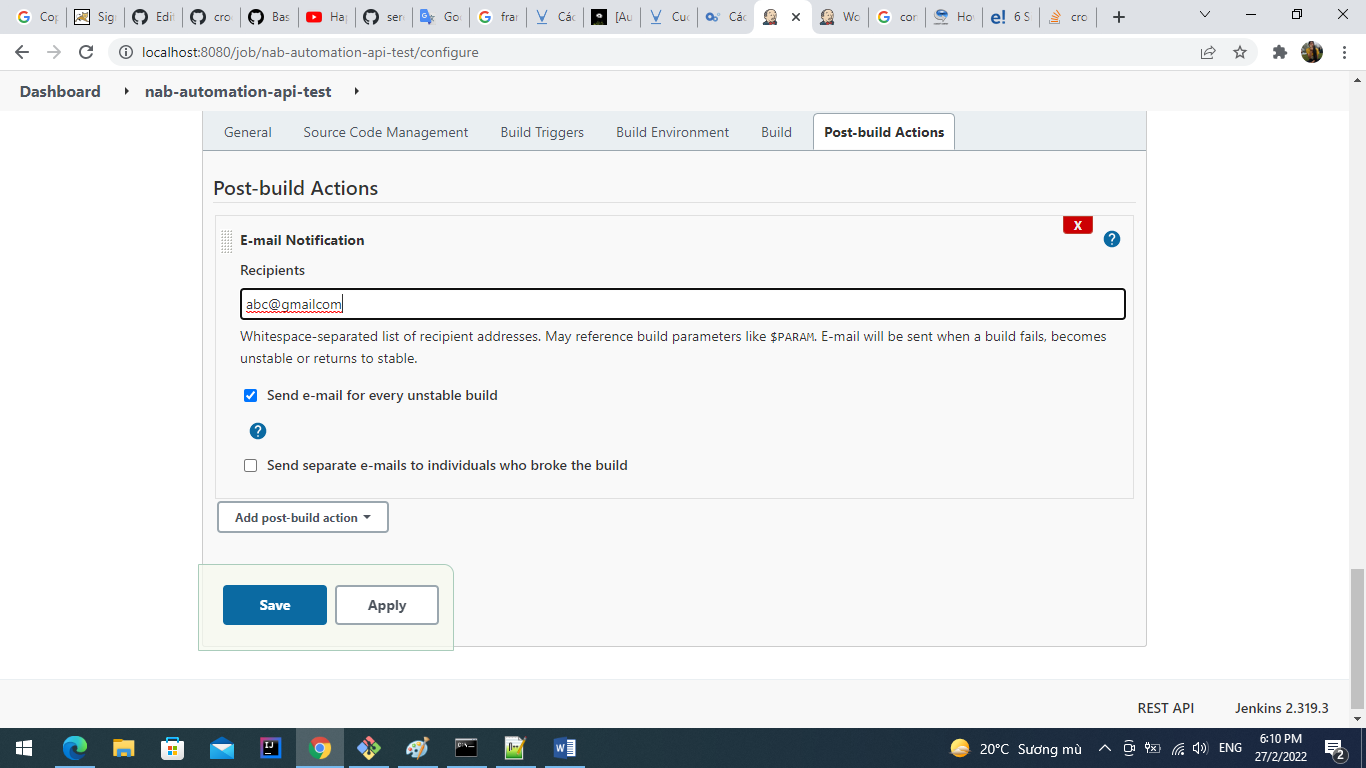Jump to the Build tab
The image size is (1366, 768).
pyautogui.click(x=776, y=132)
